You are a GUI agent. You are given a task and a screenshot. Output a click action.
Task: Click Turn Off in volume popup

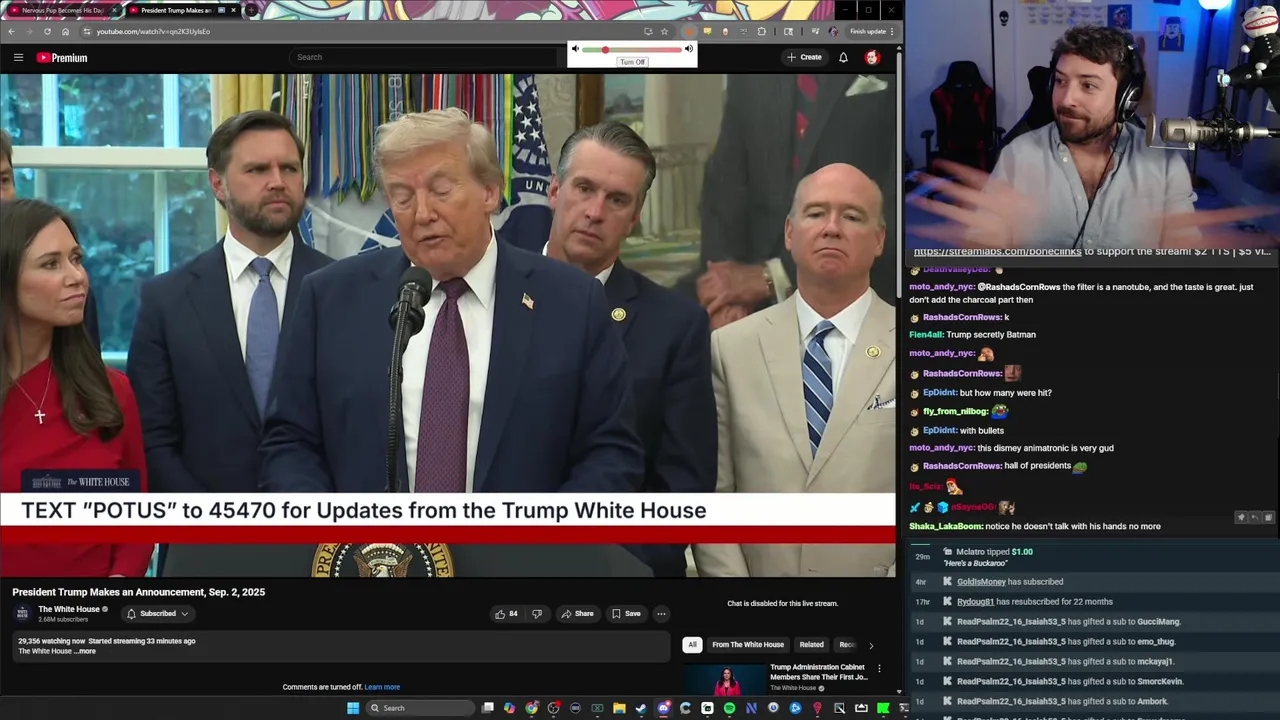point(632,62)
